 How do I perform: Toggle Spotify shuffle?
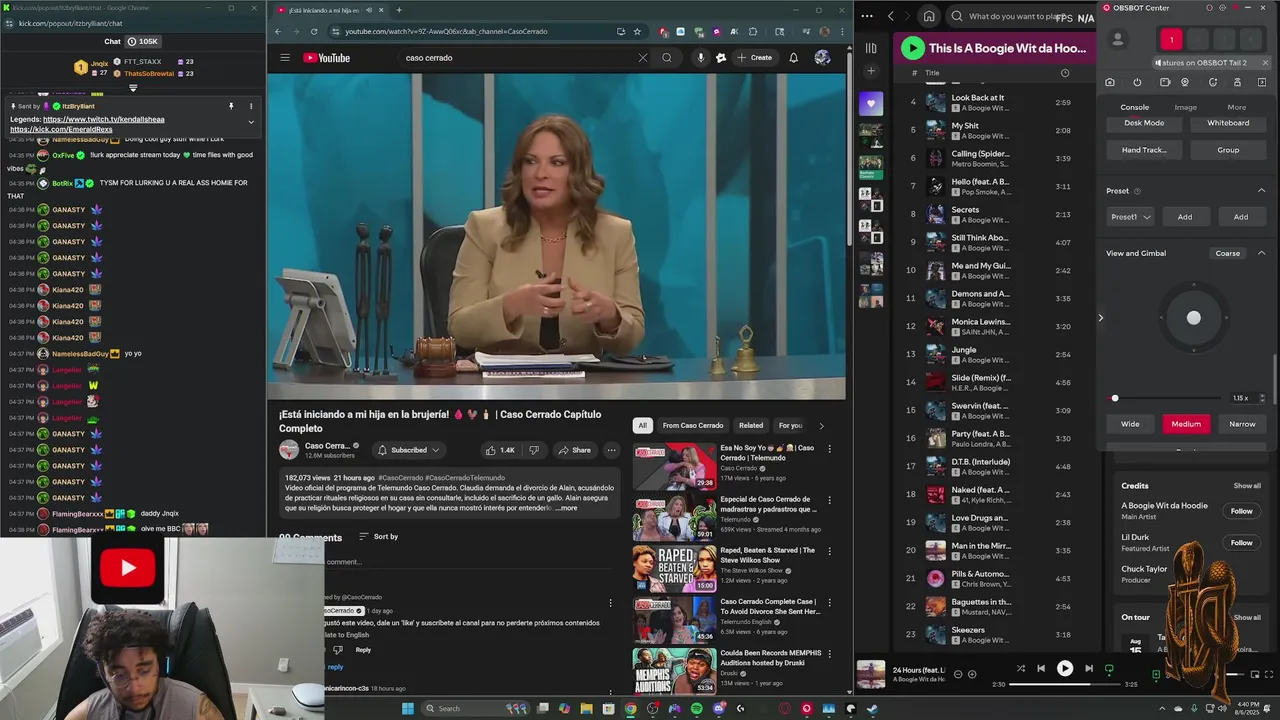click(1020, 668)
